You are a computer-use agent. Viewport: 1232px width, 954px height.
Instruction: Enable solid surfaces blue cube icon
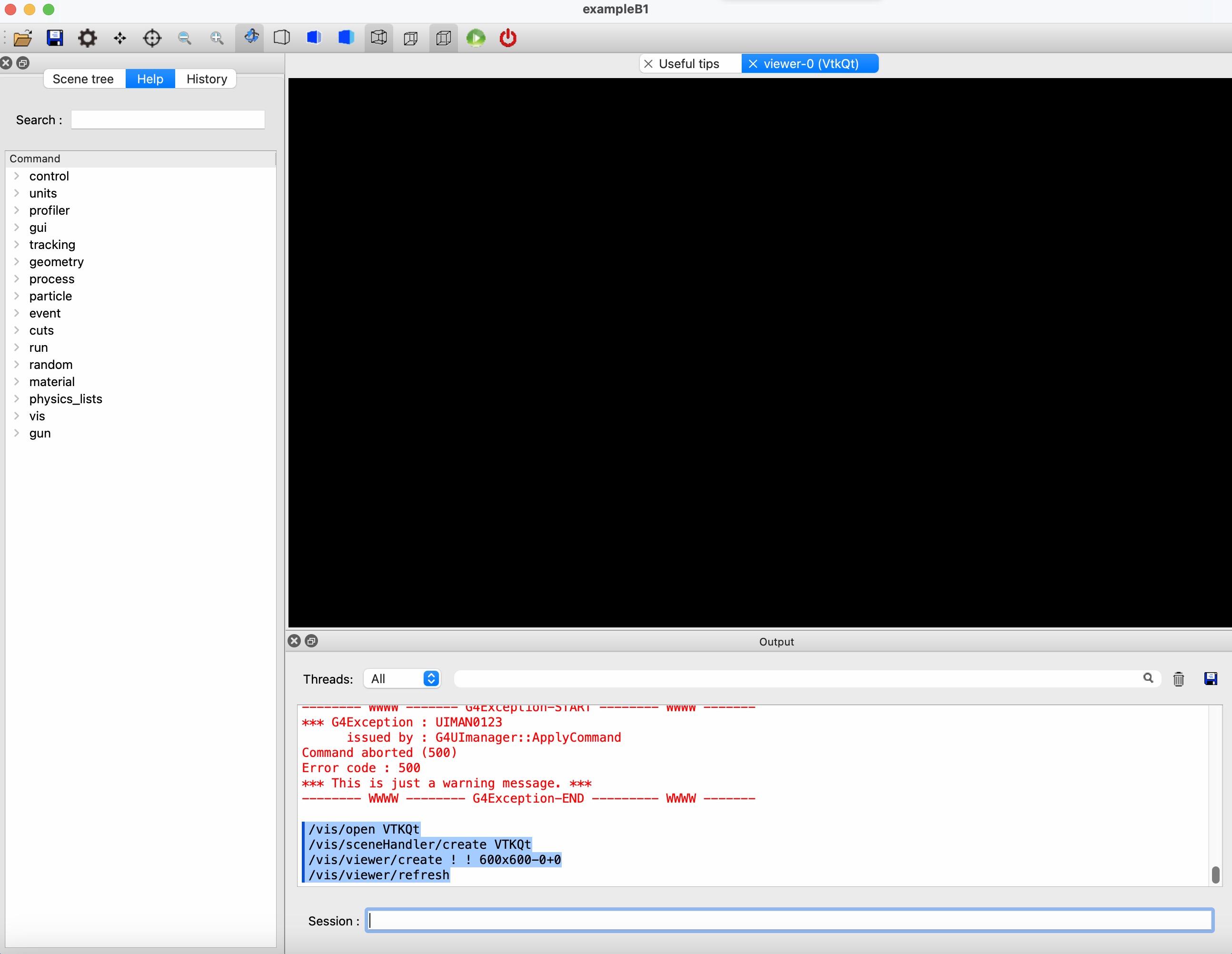point(347,39)
